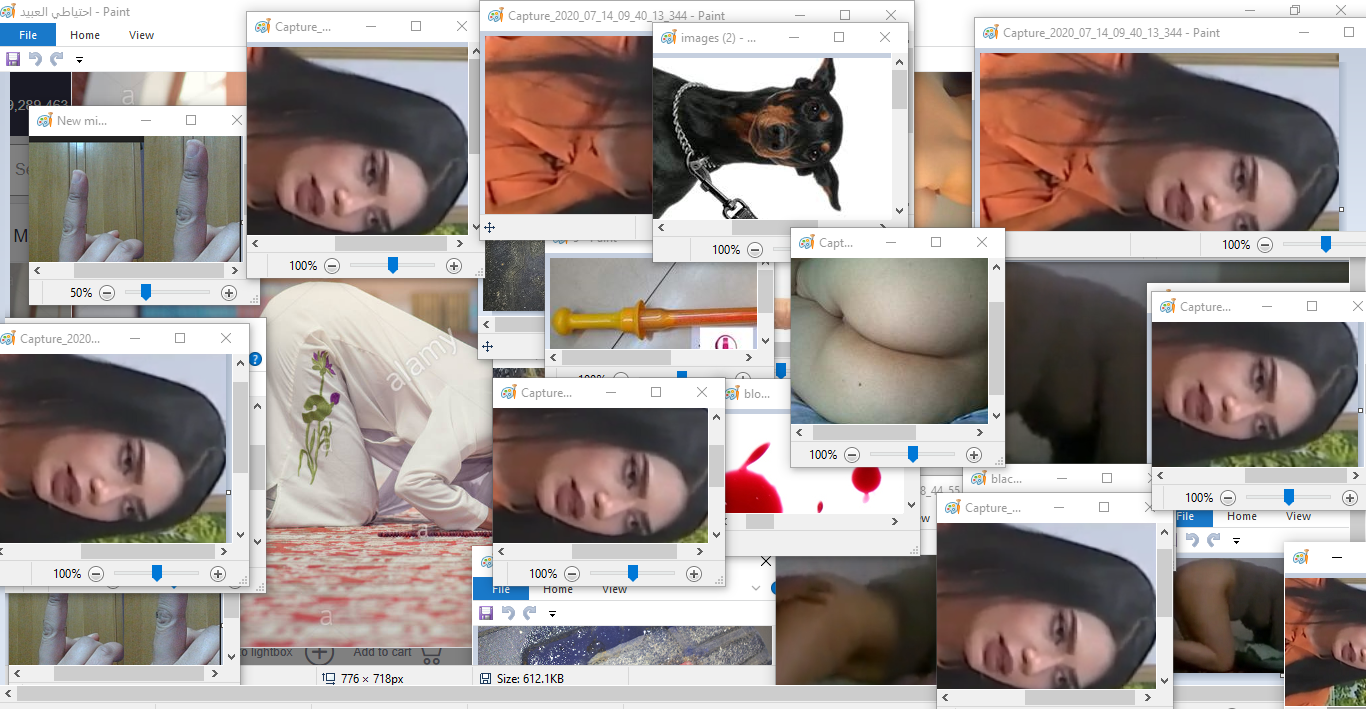The width and height of the screenshot is (1366, 709).
Task: Open Quick Access dropdown in bottom-right Paint window
Action: pyautogui.click(x=1236, y=541)
